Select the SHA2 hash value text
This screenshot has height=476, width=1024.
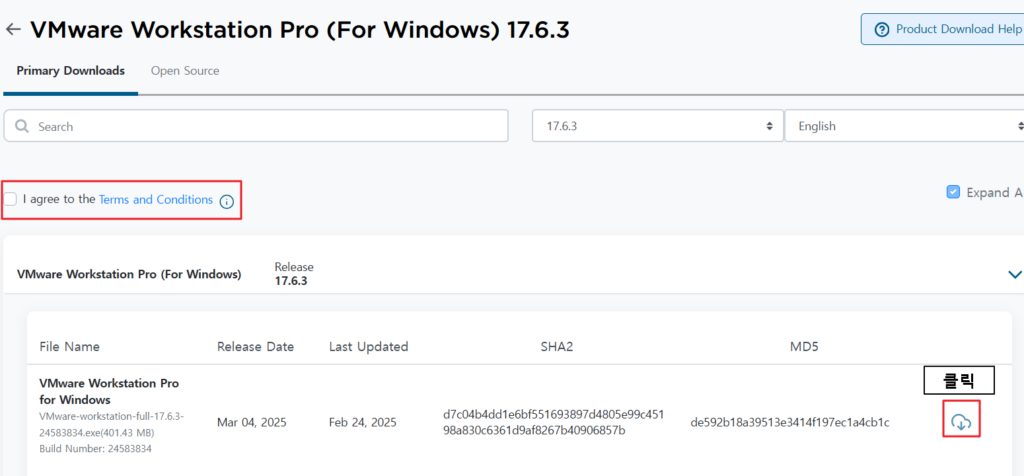[553, 423]
